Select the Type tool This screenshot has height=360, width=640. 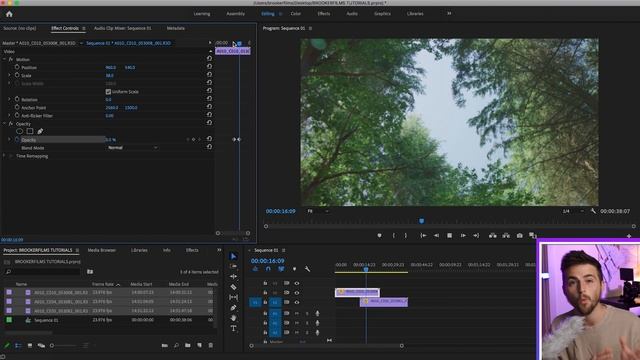coord(233,328)
